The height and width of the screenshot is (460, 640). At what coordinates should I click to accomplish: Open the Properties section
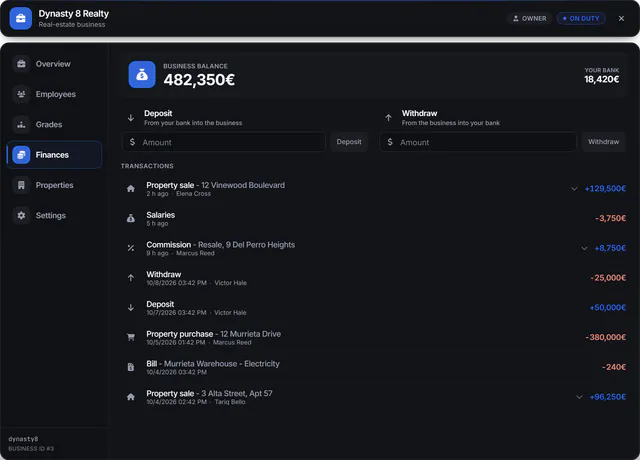tap(54, 185)
